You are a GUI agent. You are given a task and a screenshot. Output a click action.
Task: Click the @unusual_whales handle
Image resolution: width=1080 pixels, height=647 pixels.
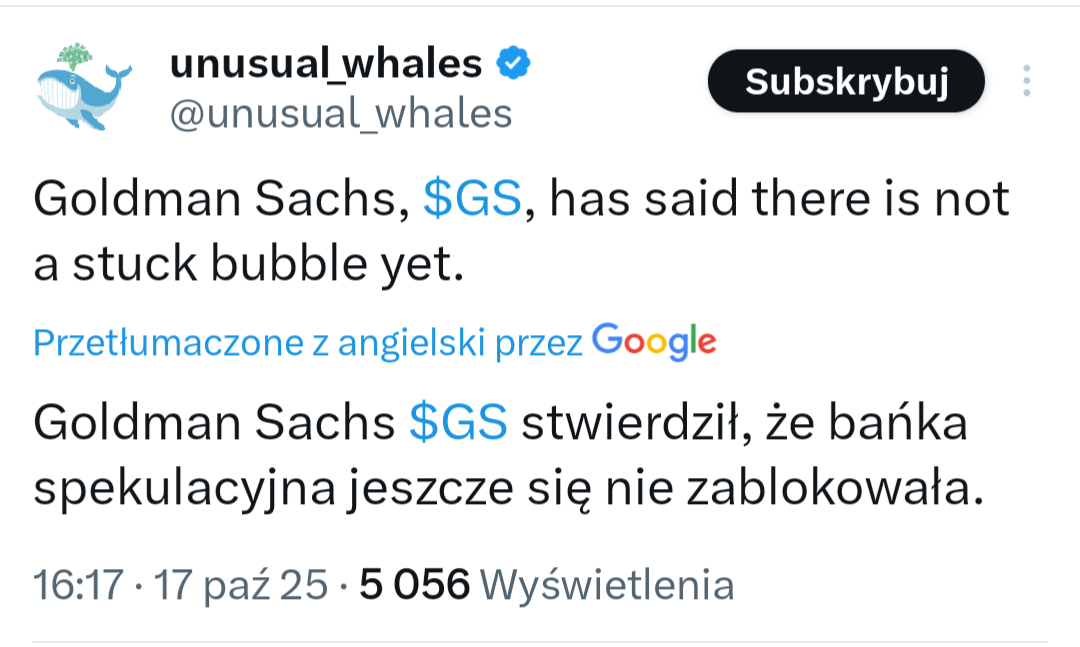340,115
